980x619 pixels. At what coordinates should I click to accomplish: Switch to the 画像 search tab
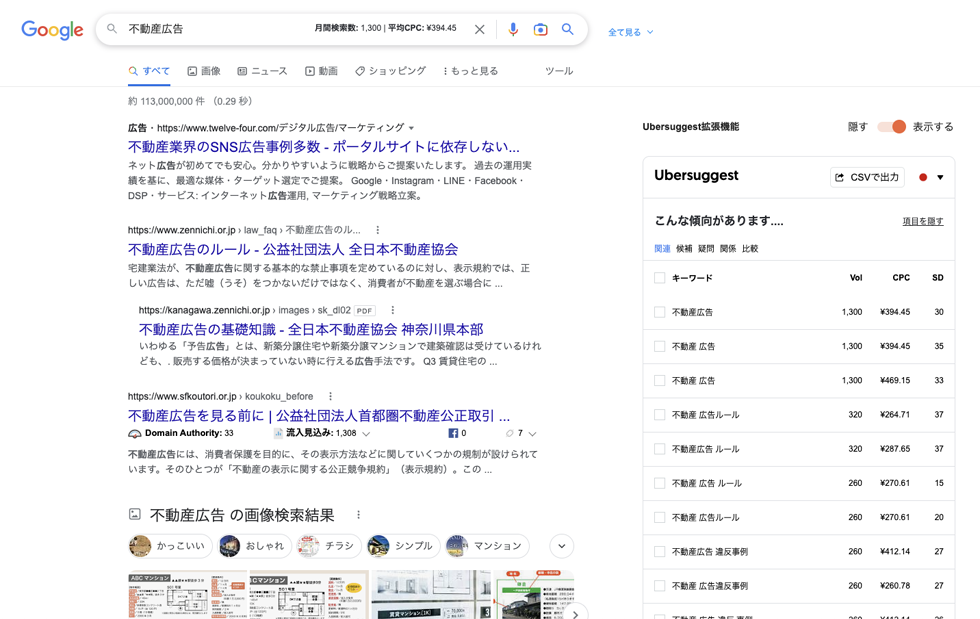click(204, 71)
